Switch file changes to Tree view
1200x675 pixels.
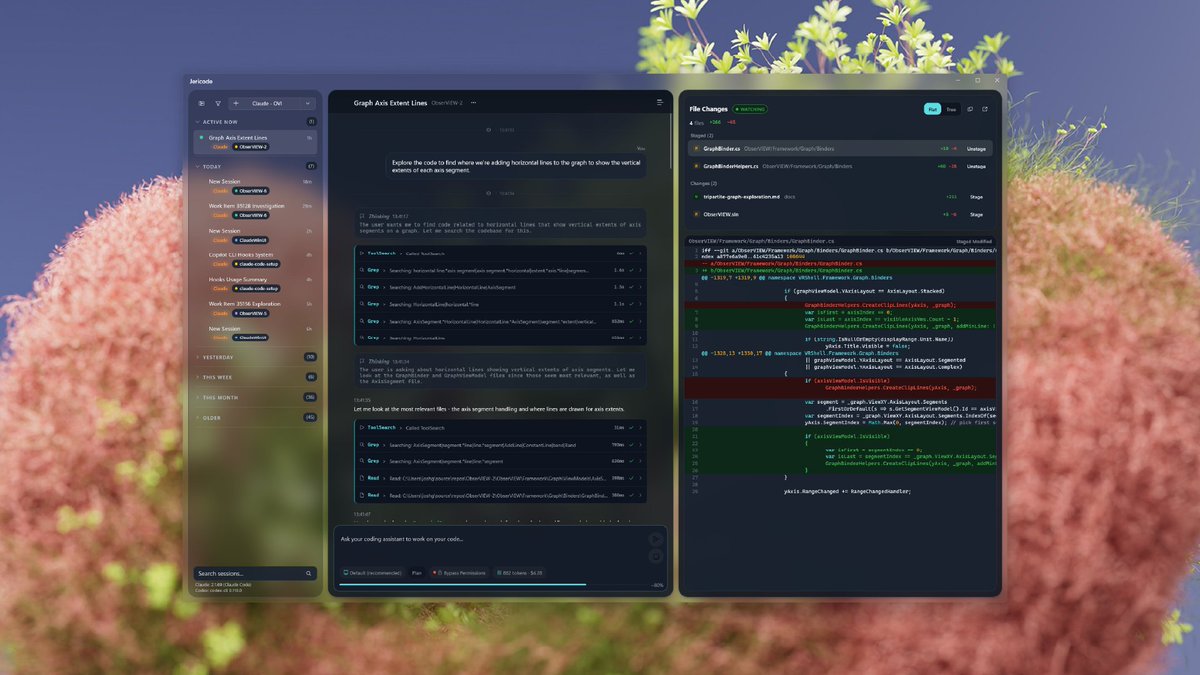tap(951, 109)
